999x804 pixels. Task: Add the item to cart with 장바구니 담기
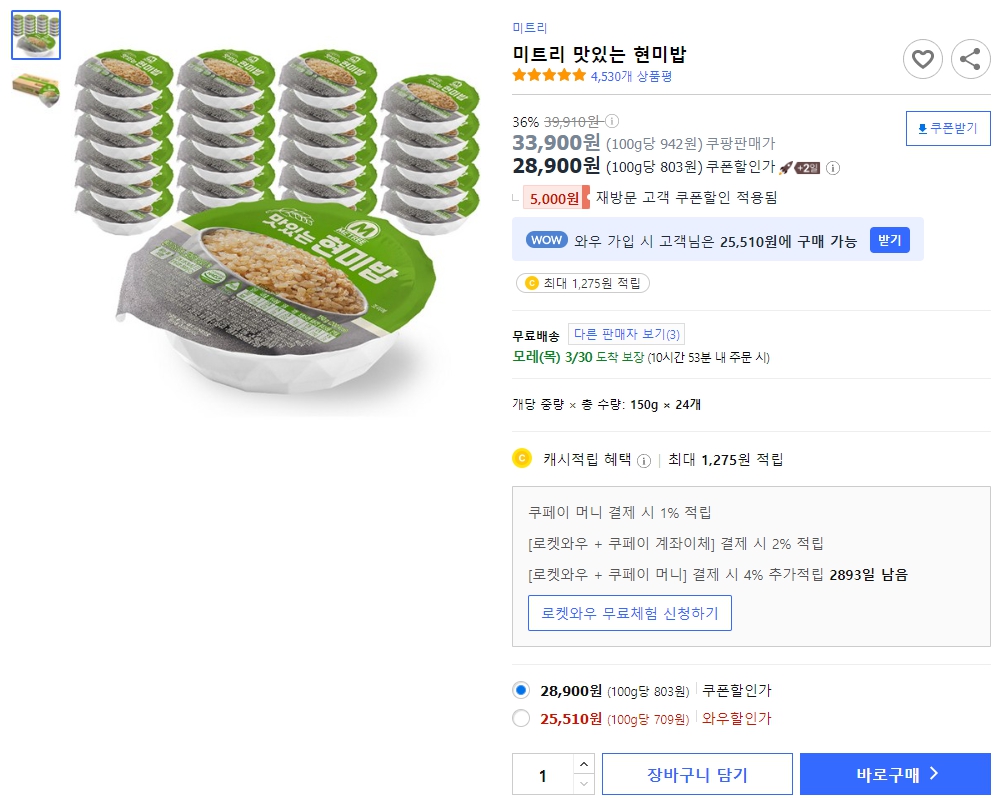[696, 773]
